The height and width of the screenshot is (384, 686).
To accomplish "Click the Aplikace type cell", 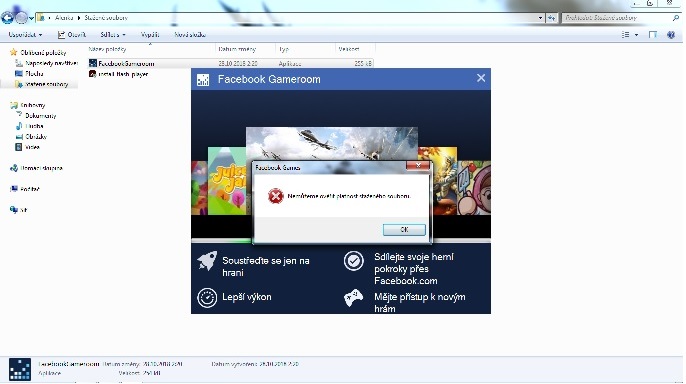I will 290,63.
